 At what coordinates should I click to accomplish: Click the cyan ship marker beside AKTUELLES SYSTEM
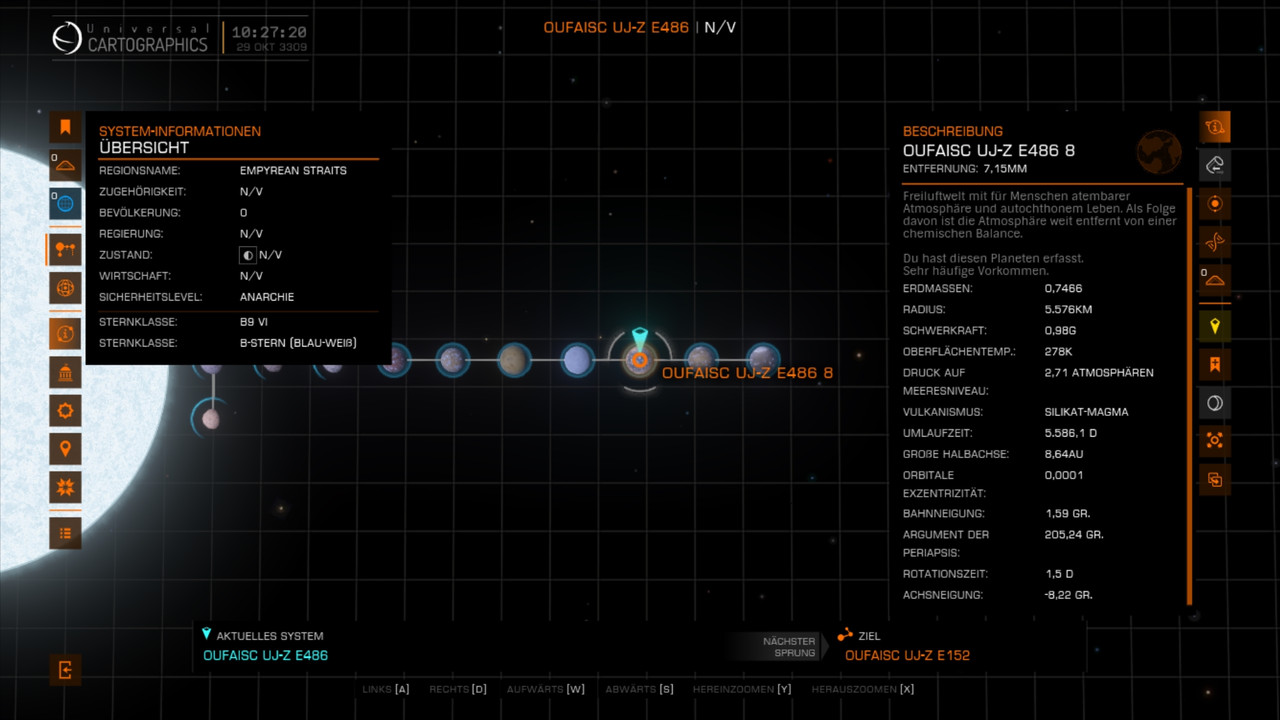point(207,634)
